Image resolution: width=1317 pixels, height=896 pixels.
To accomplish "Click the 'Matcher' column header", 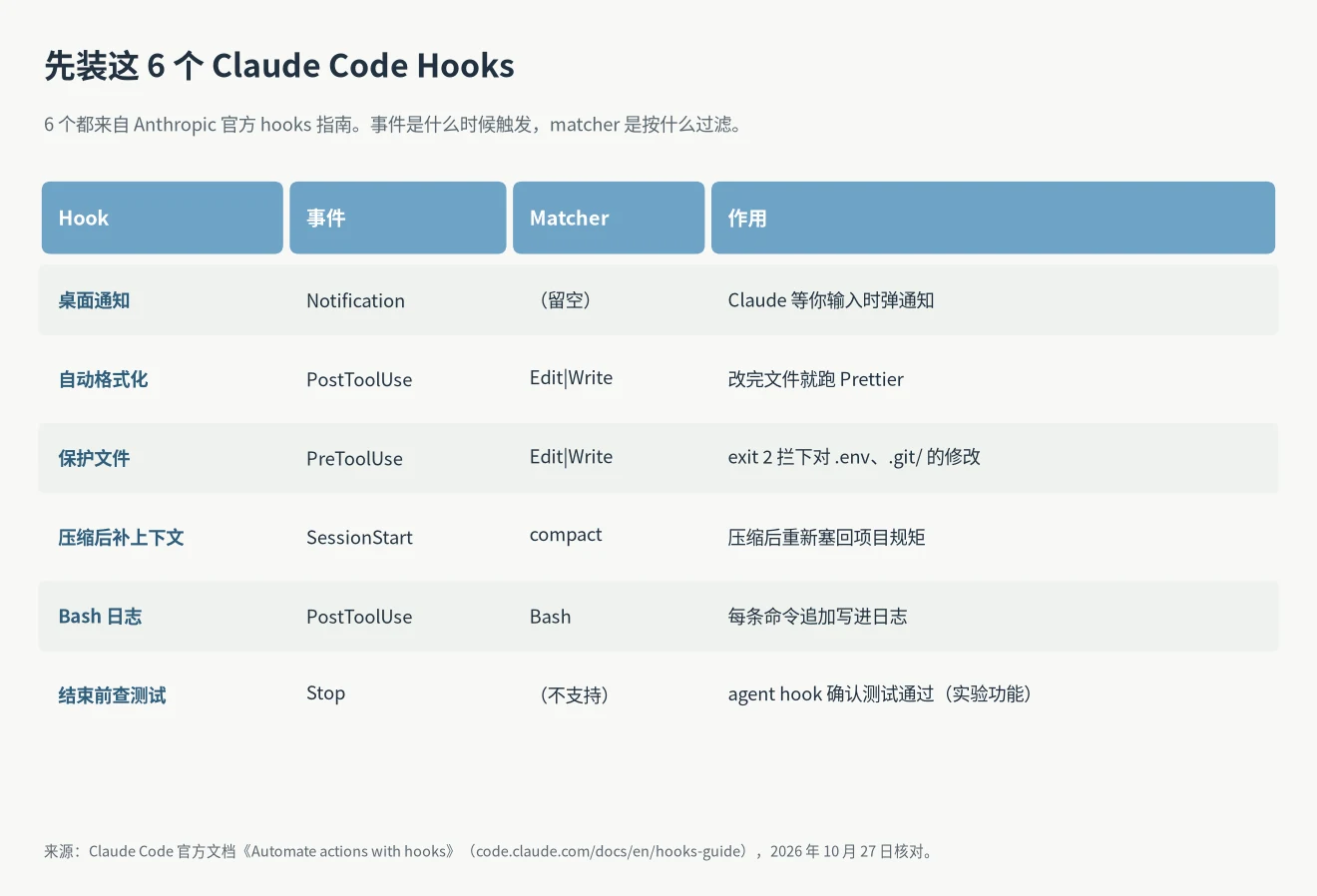I will (609, 218).
